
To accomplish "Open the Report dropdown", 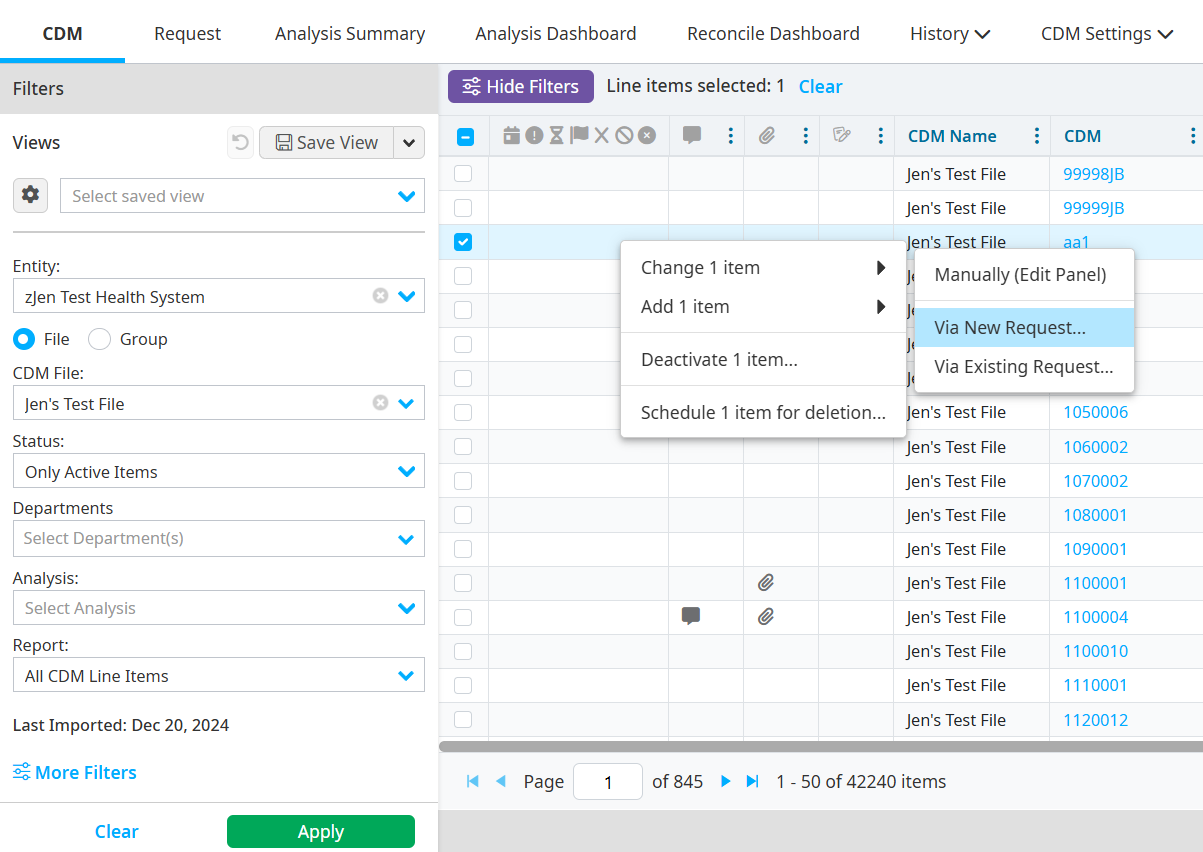I will pos(406,675).
